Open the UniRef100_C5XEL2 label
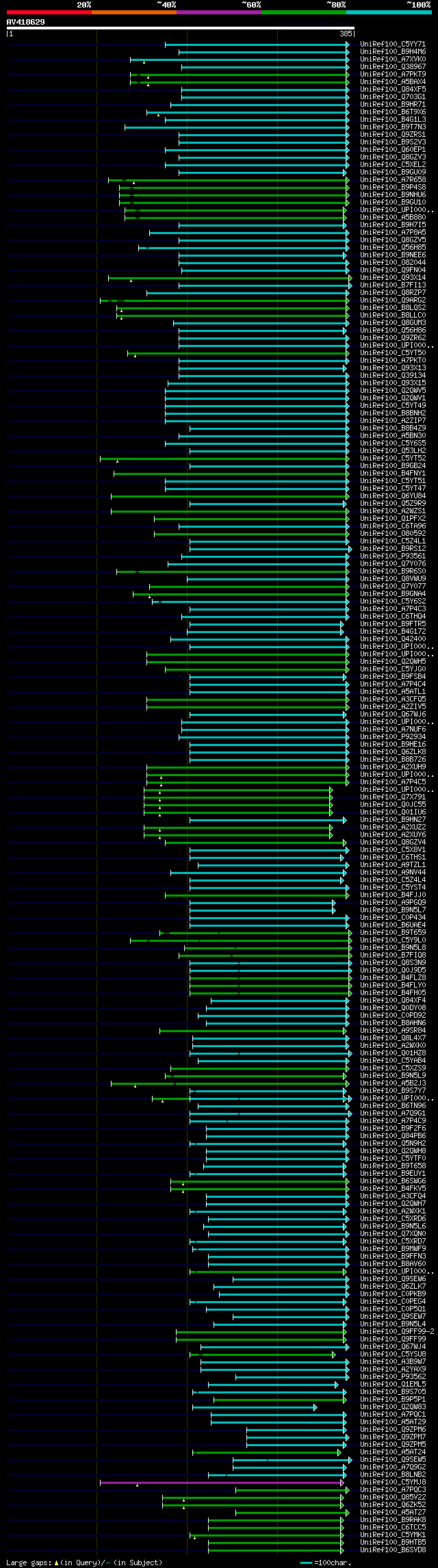 tap(393, 164)
